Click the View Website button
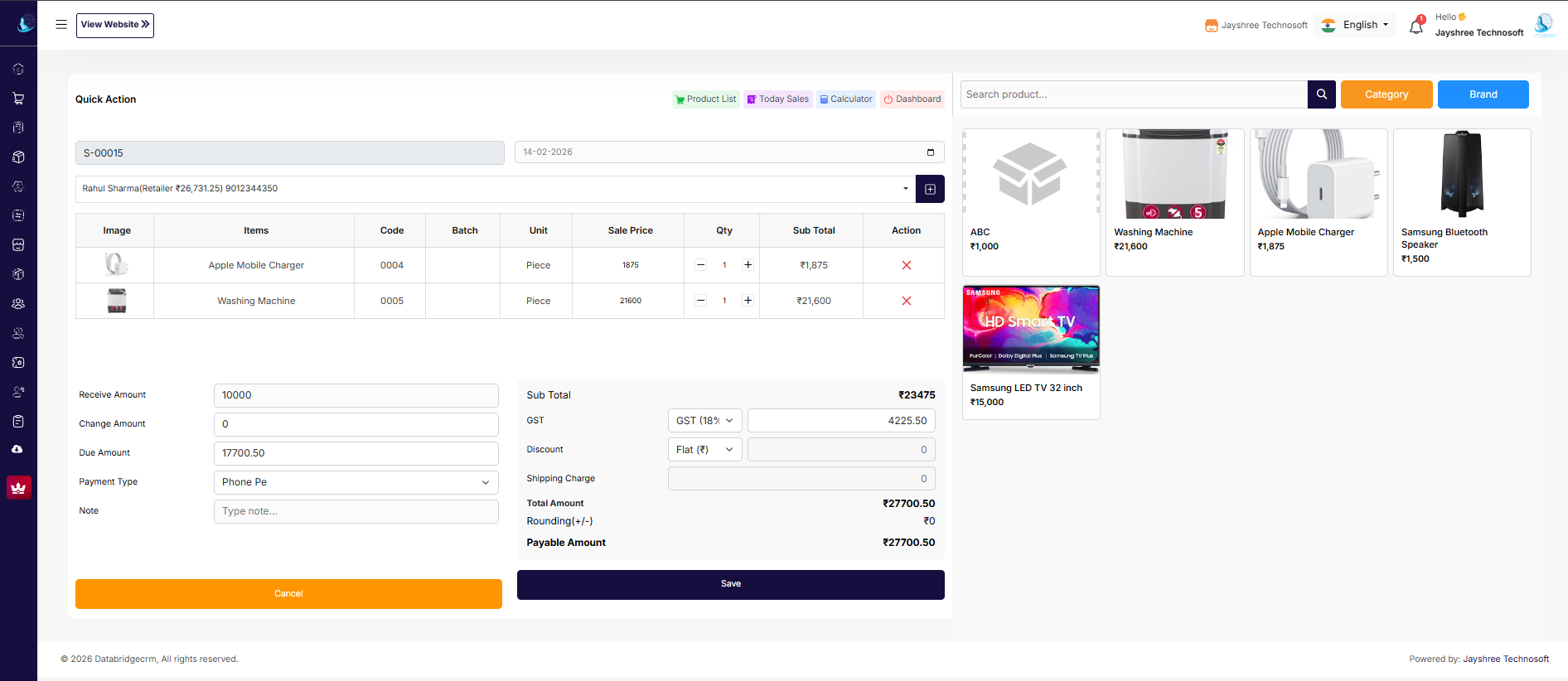Screen dimensions: 1568x681 115,25
